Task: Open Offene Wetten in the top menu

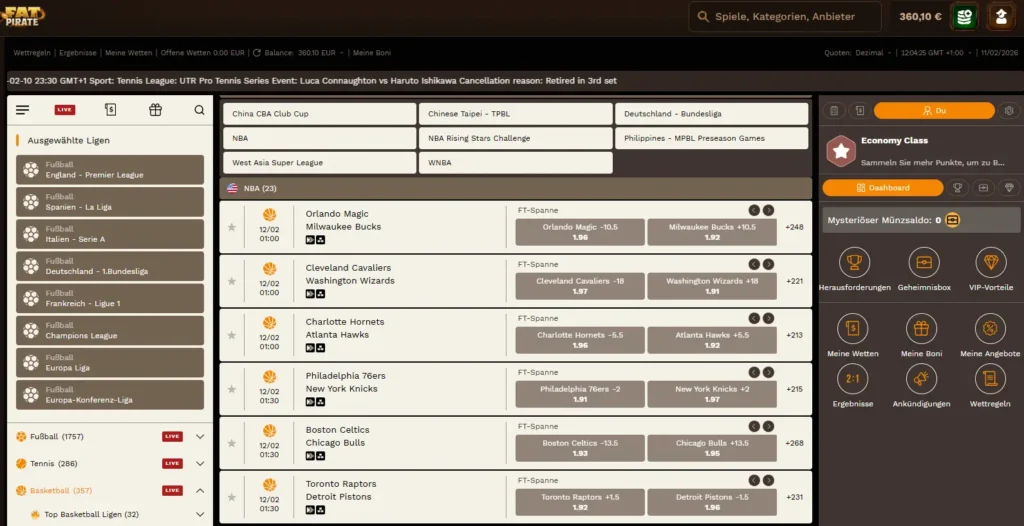Action: (x=202, y=53)
